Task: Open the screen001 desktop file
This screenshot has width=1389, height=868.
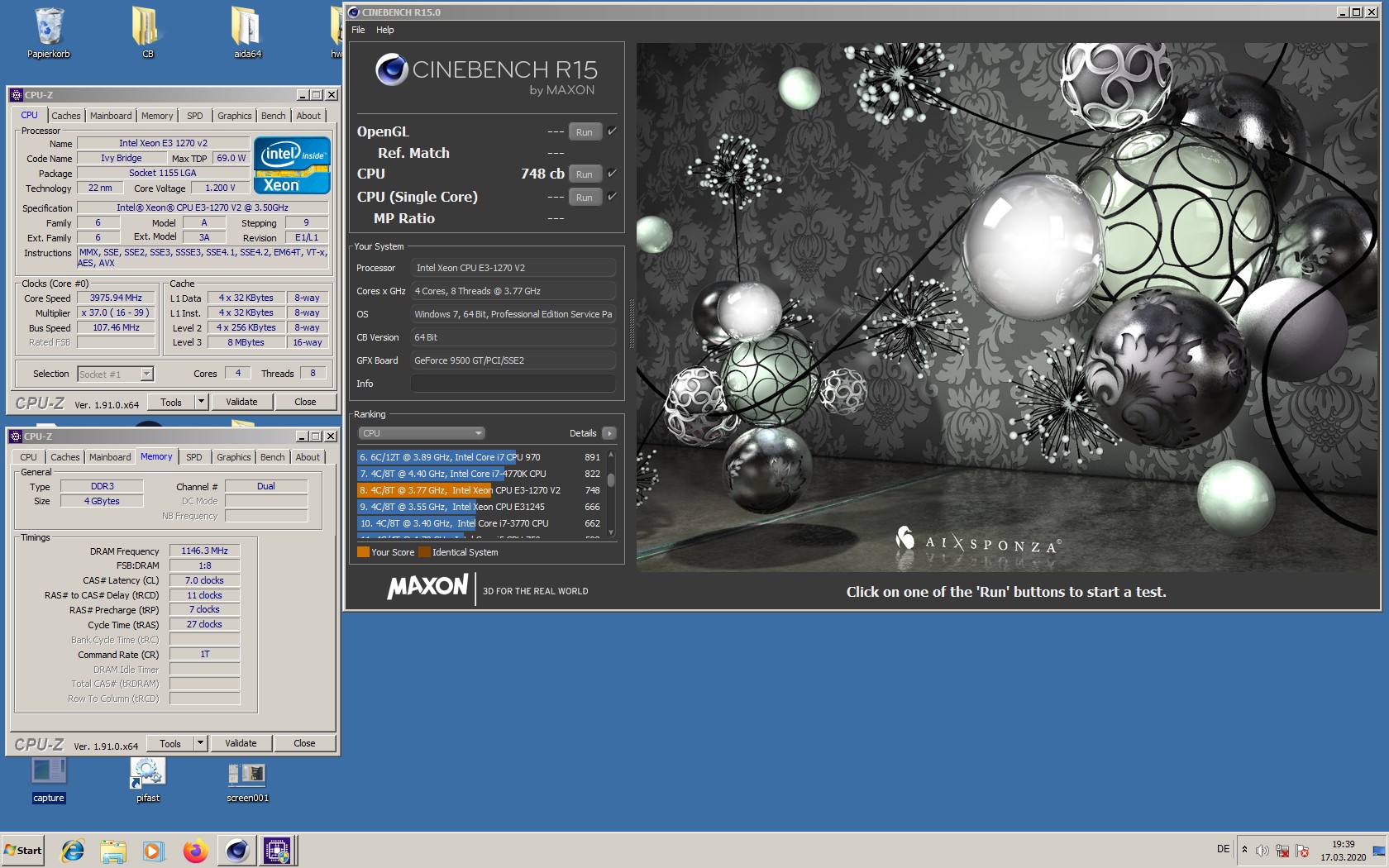Action: click(247, 780)
